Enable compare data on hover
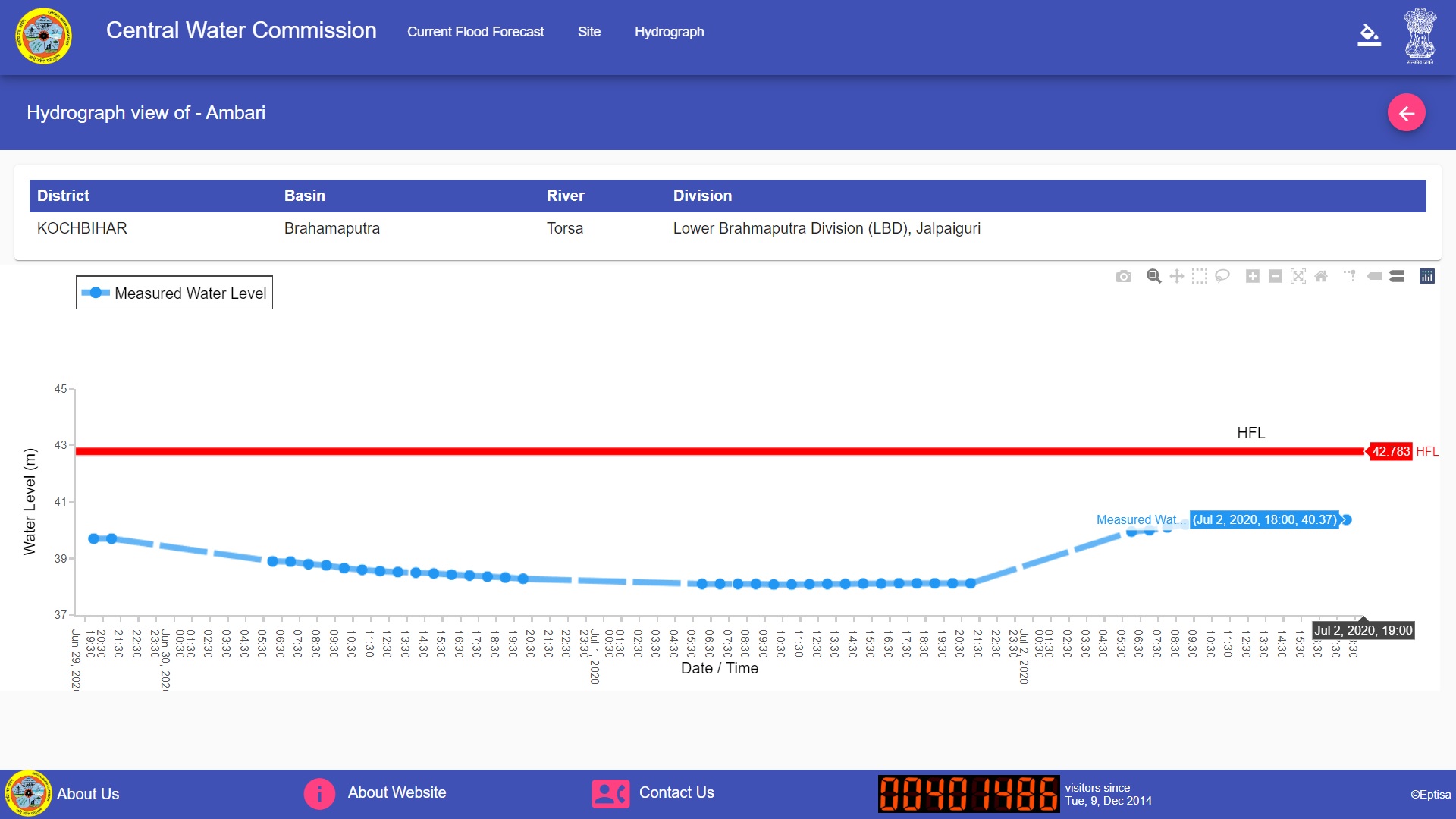The height and width of the screenshot is (819, 1456). pyautogui.click(x=1397, y=277)
